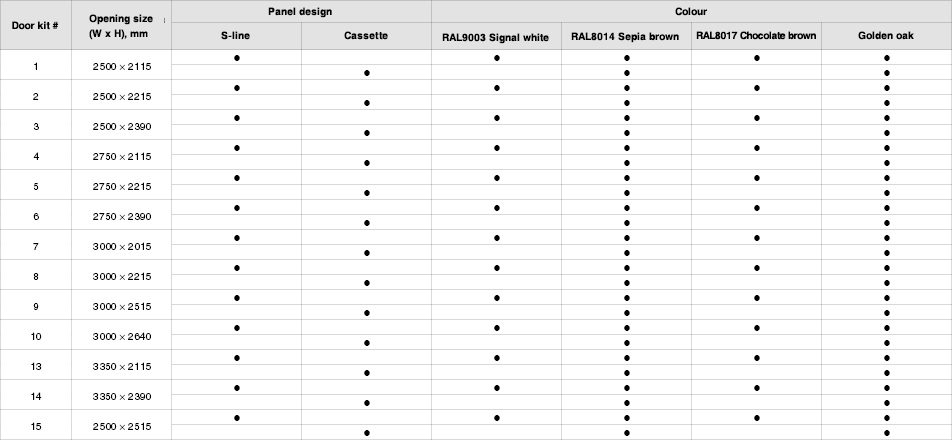This screenshot has height=440, width=952.
Task: Select the Opening size column header
Action: point(121,25)
